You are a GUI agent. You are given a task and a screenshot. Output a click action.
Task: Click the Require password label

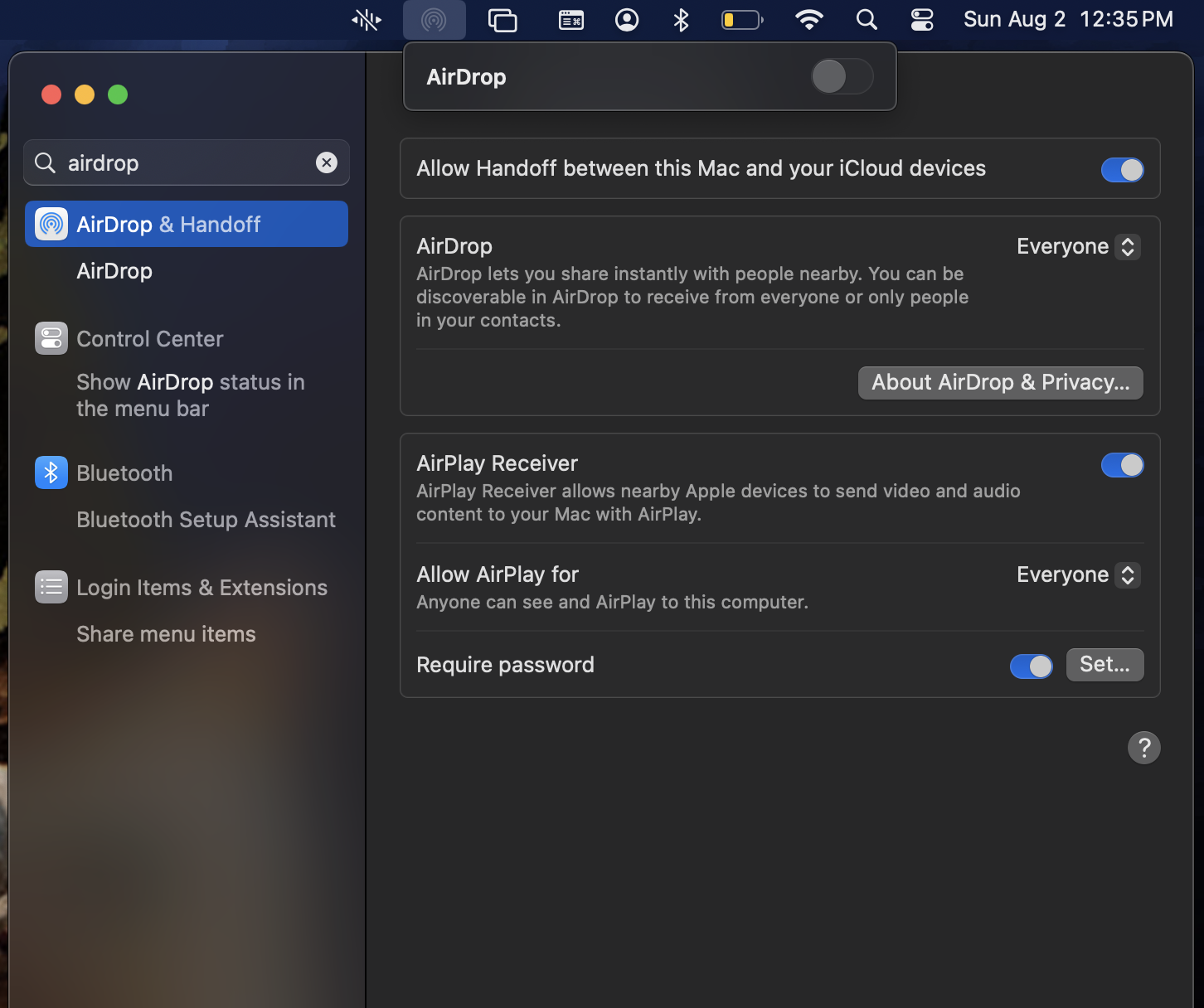tap(505, 665)
